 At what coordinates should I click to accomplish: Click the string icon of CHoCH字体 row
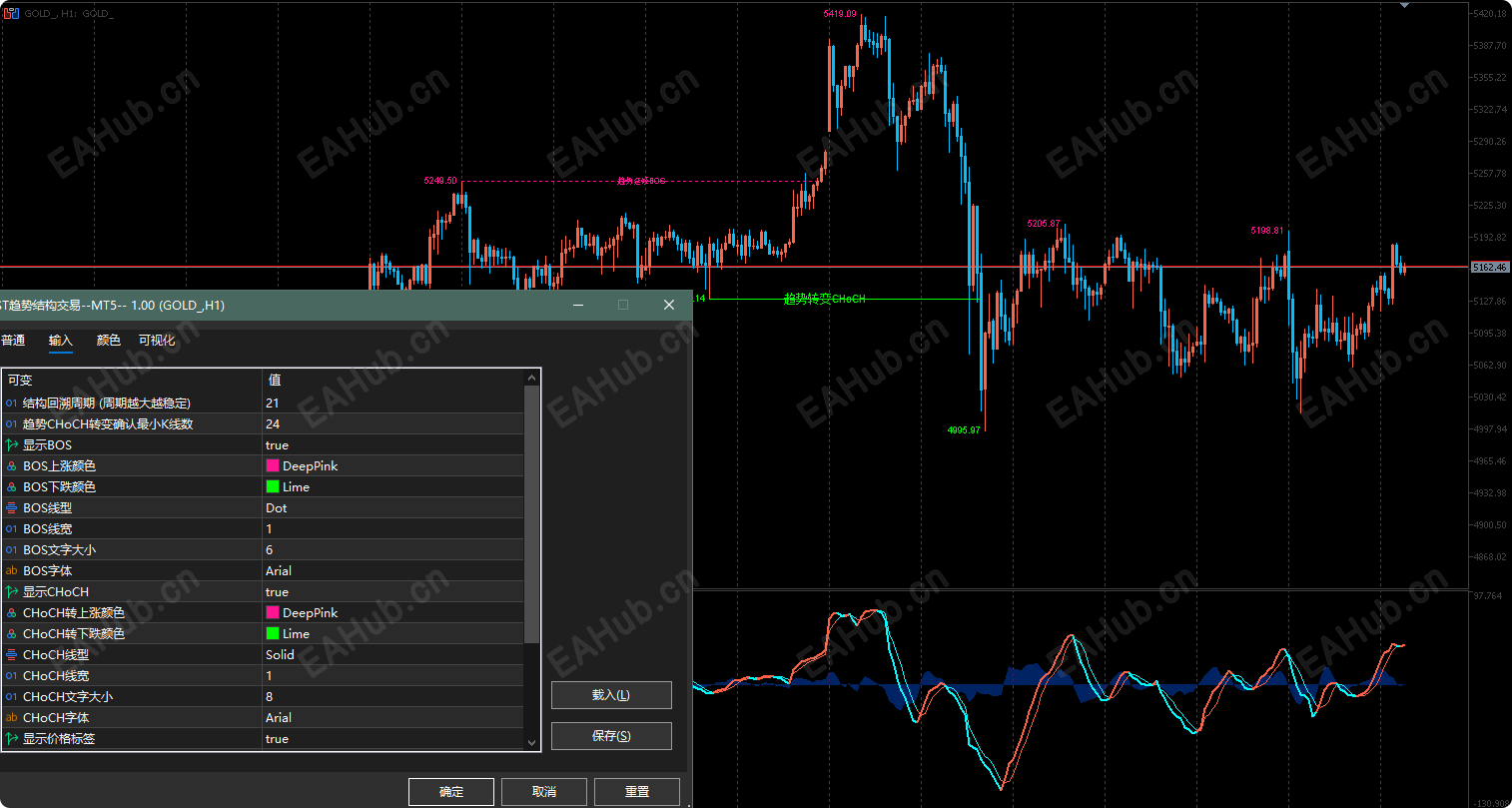click(12, 718)
